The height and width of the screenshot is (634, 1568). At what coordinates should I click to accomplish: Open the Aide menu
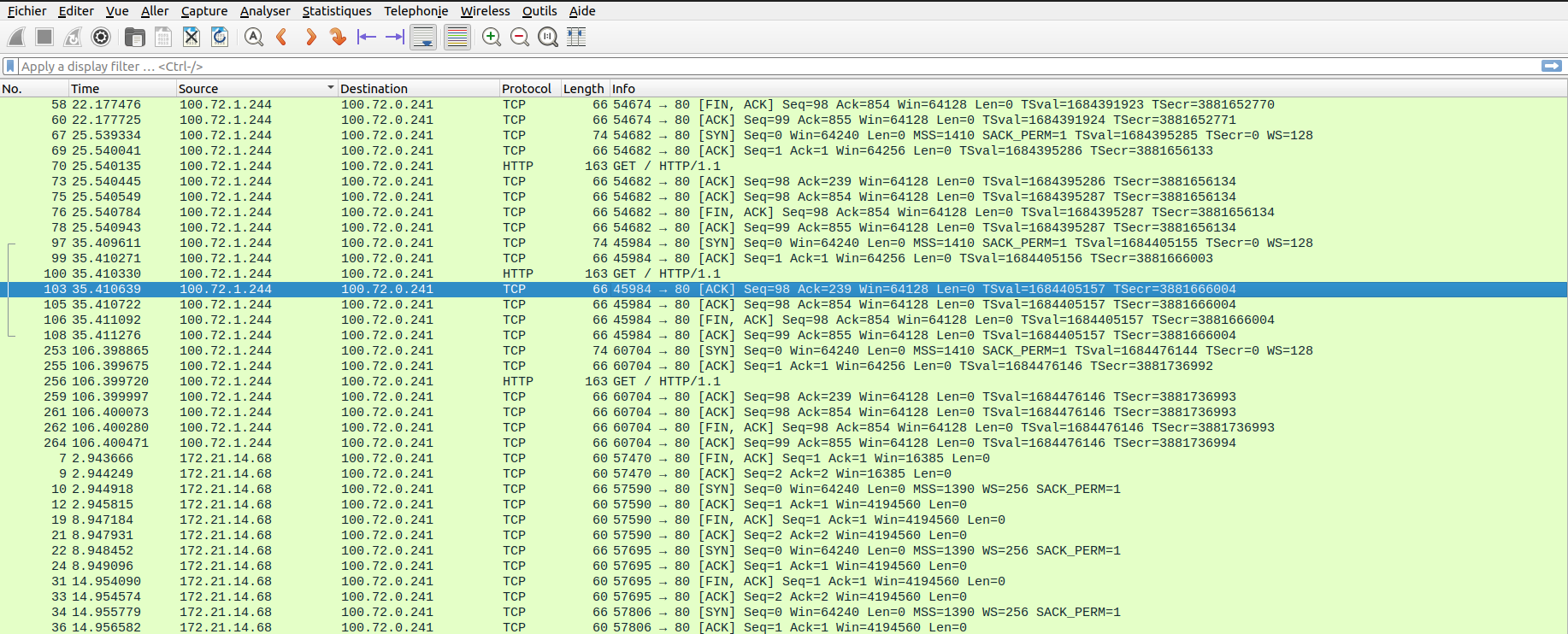pos(582,11)
